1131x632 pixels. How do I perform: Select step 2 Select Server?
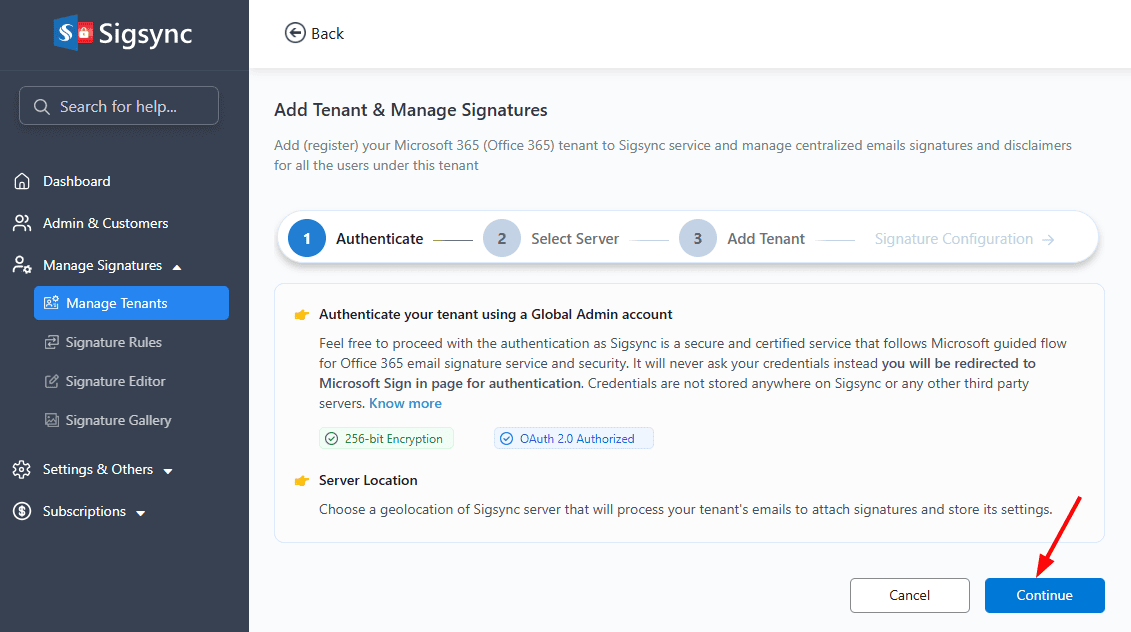502,239
